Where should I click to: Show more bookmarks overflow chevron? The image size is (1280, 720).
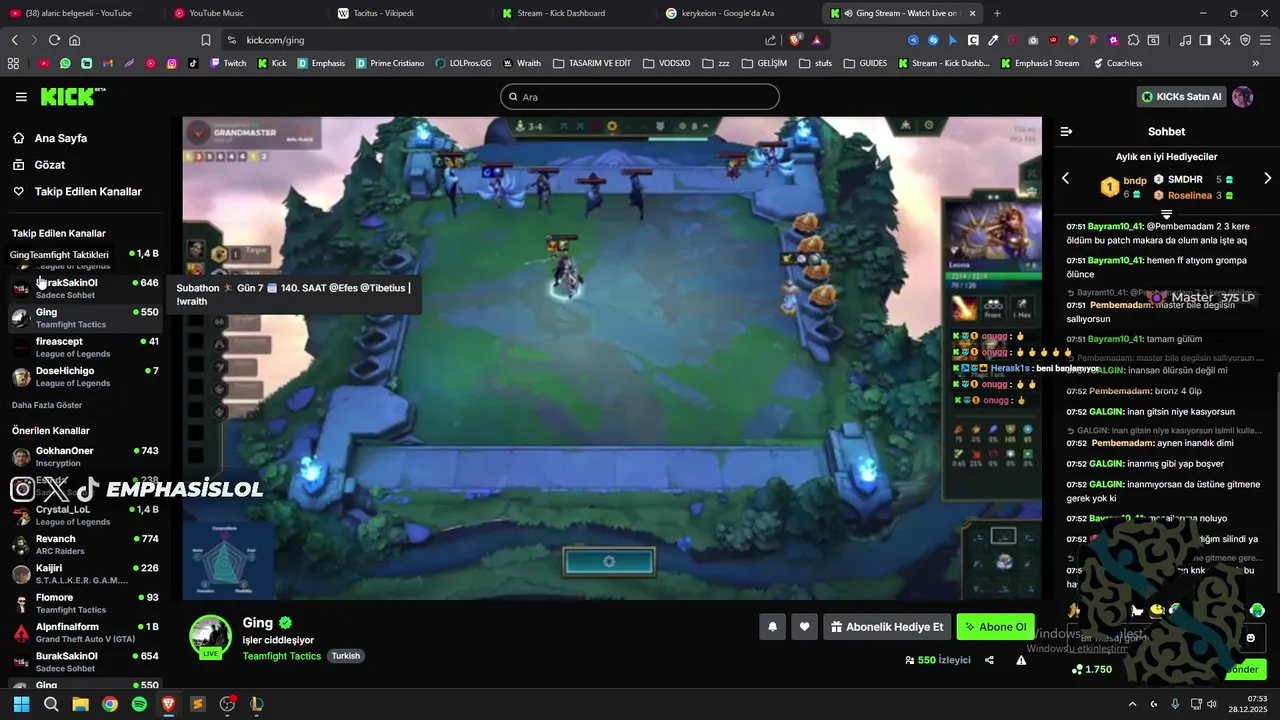point(1256,63)
